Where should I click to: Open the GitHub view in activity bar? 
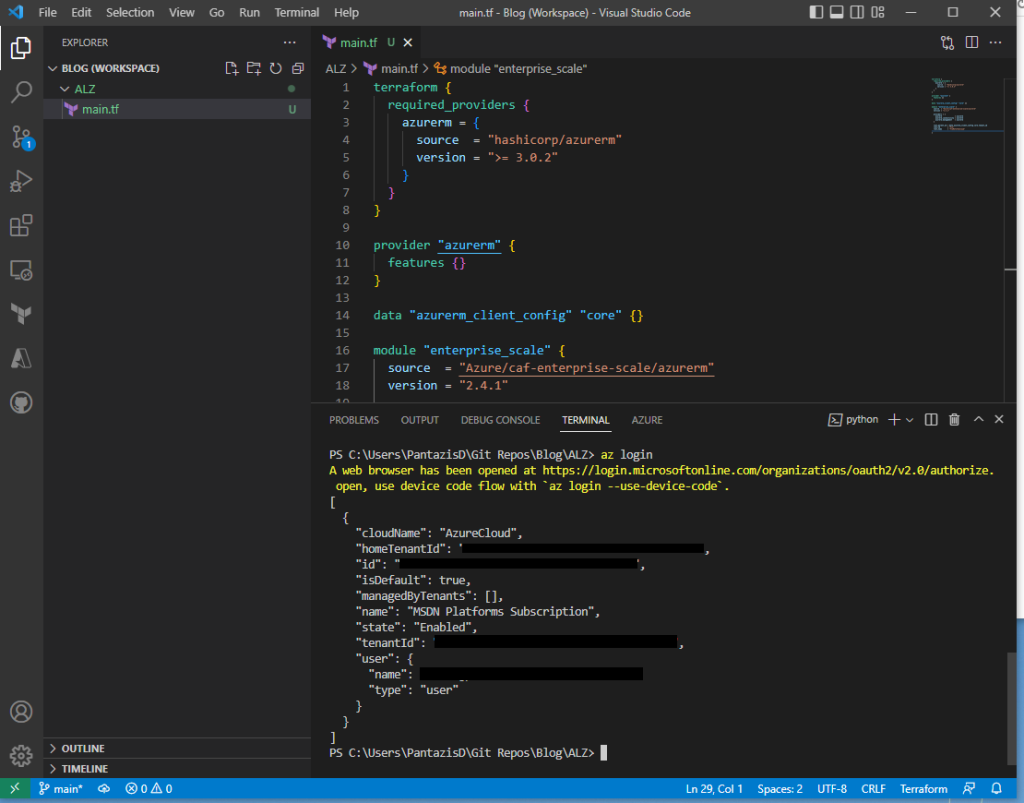21,402
